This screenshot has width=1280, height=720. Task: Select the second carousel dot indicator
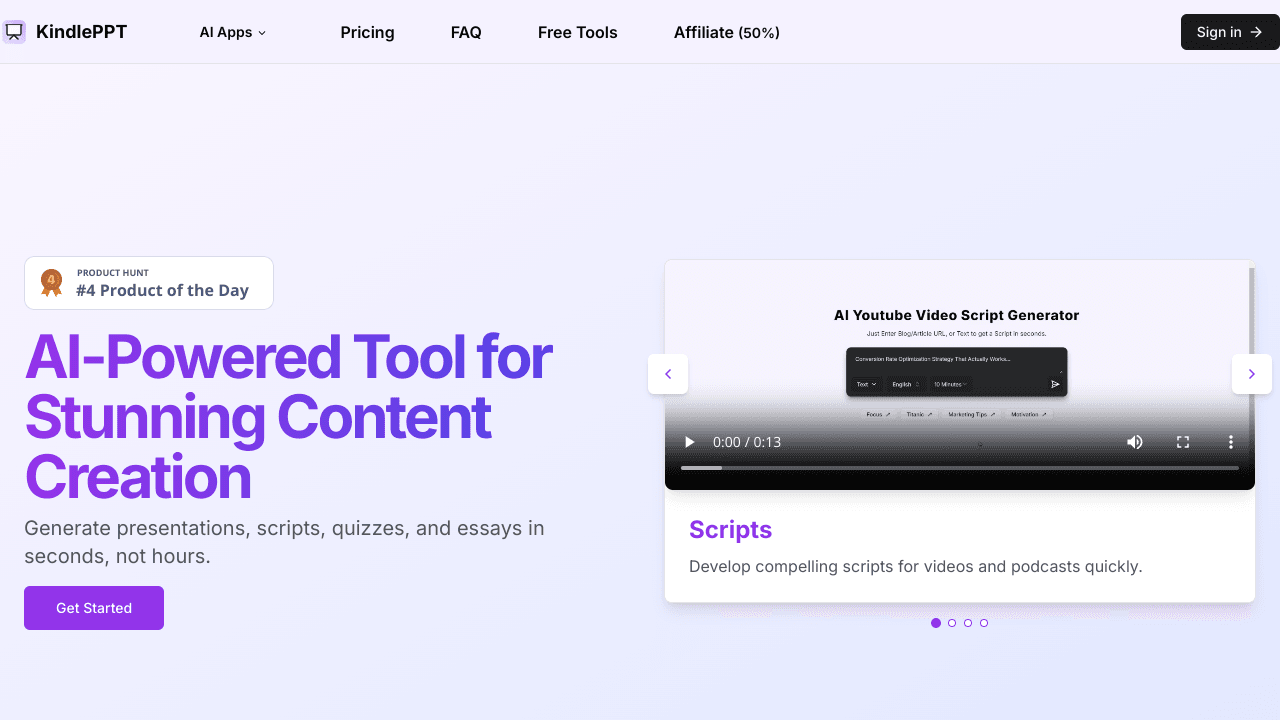(x=952, y=623)
